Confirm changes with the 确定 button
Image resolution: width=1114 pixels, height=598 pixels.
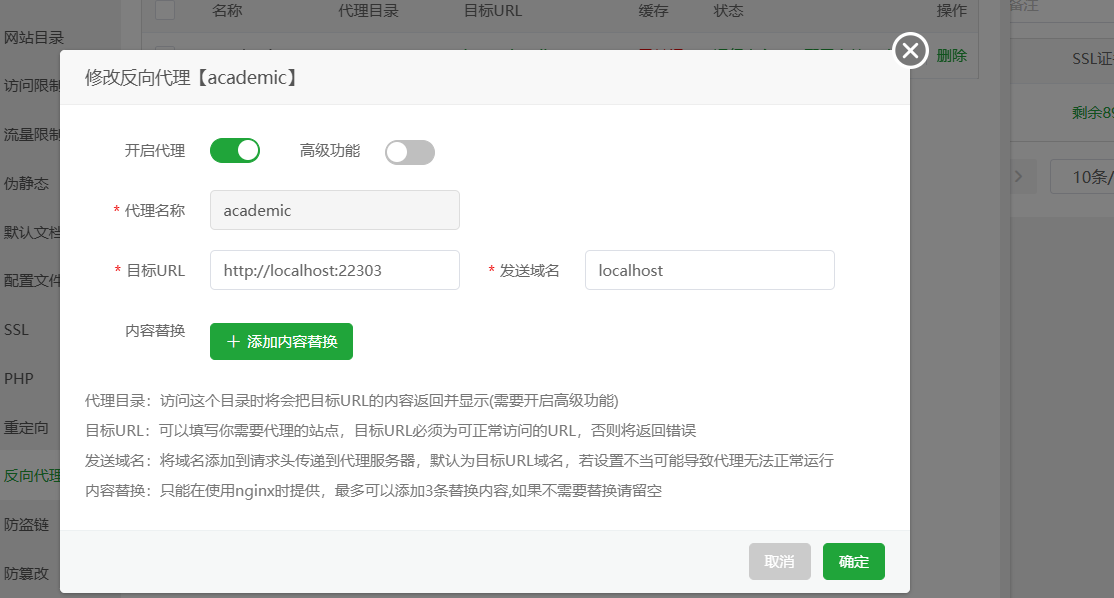point(853,562)
